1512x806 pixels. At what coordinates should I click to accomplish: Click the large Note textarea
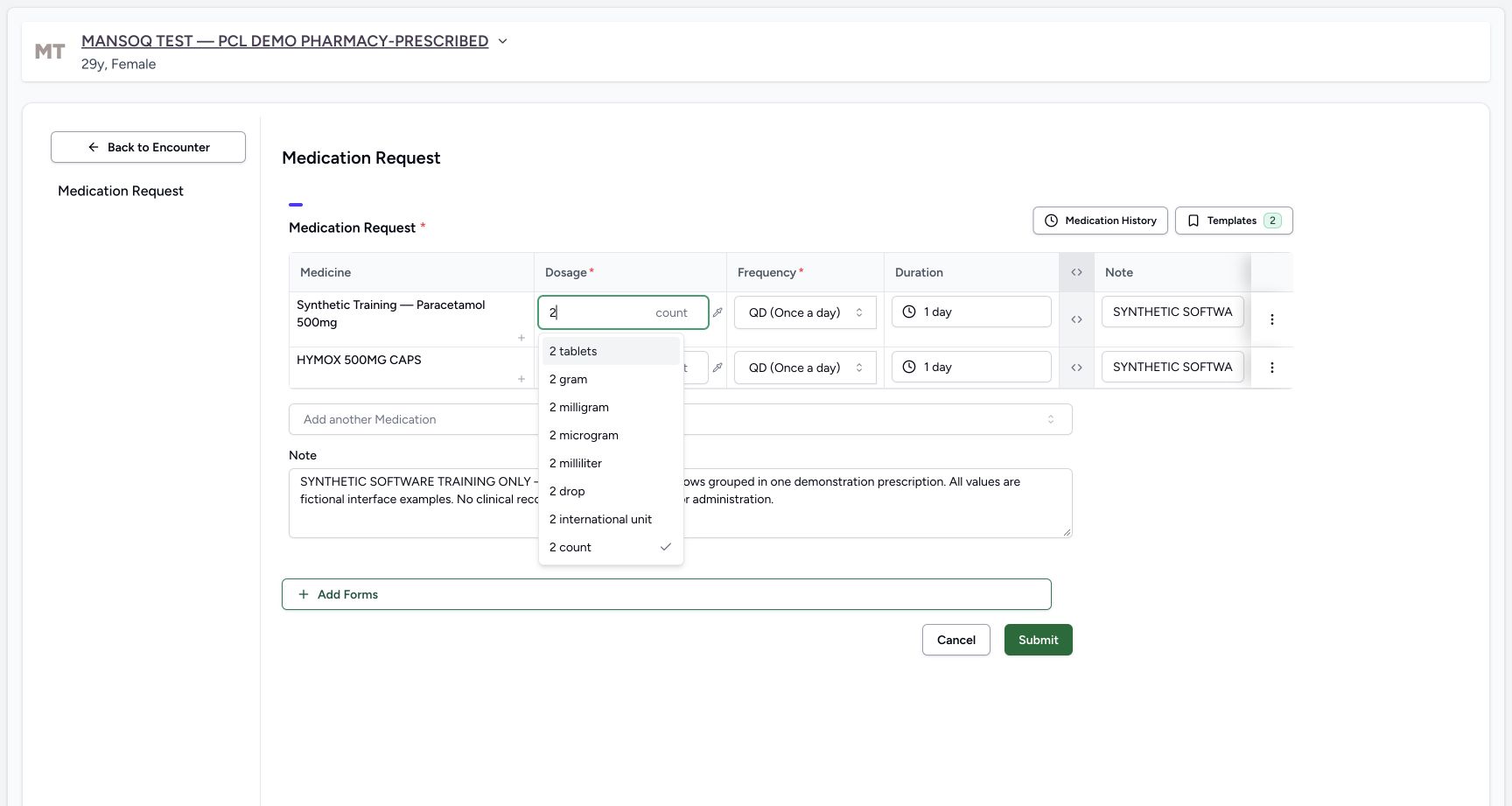click(680, 503)
